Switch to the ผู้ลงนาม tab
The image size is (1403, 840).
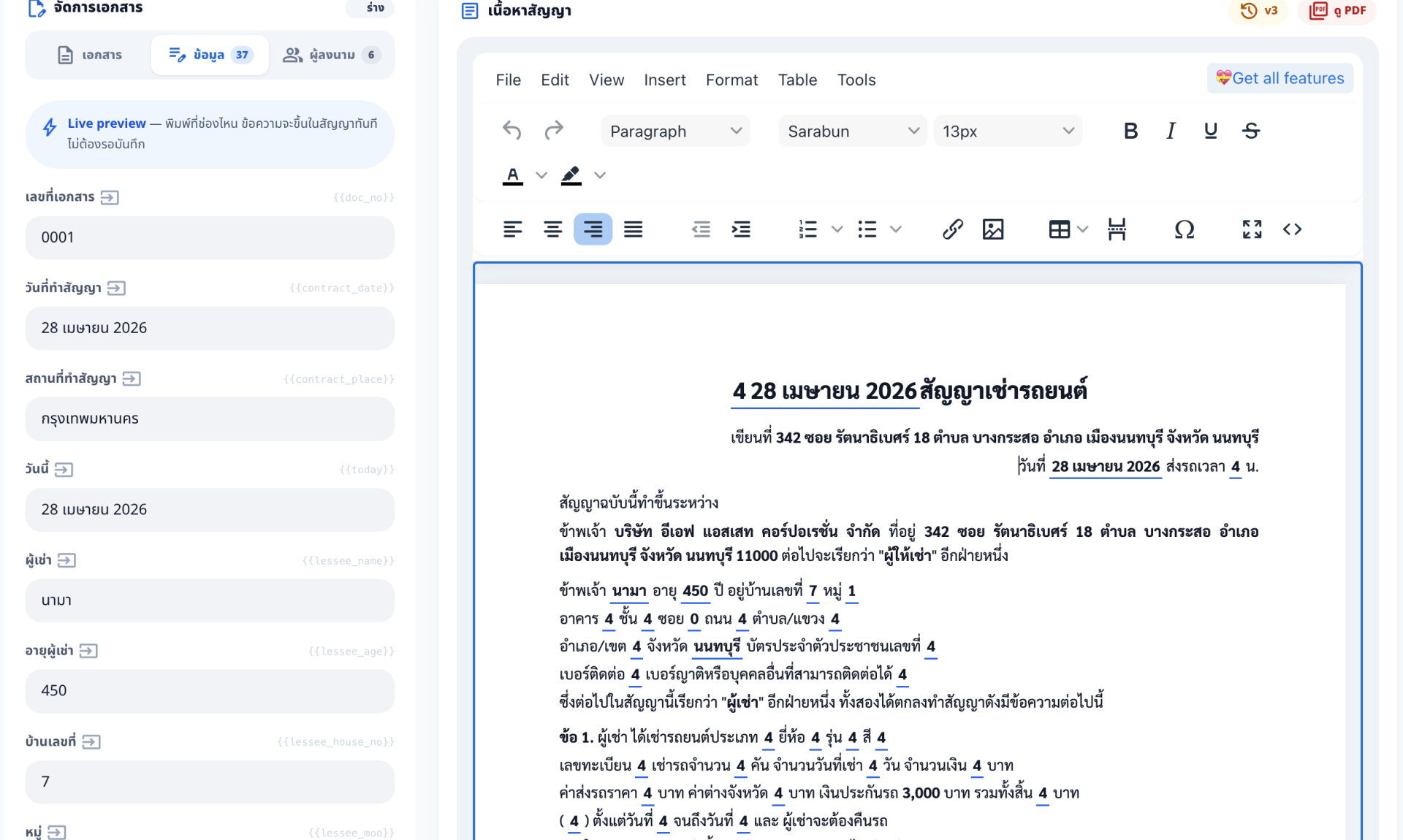[x=331, y=55]
